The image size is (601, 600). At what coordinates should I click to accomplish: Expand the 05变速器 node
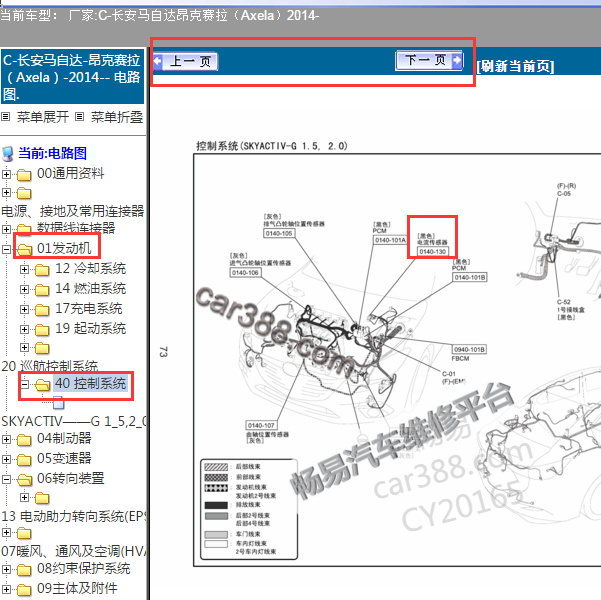click(x=6, y=459)
